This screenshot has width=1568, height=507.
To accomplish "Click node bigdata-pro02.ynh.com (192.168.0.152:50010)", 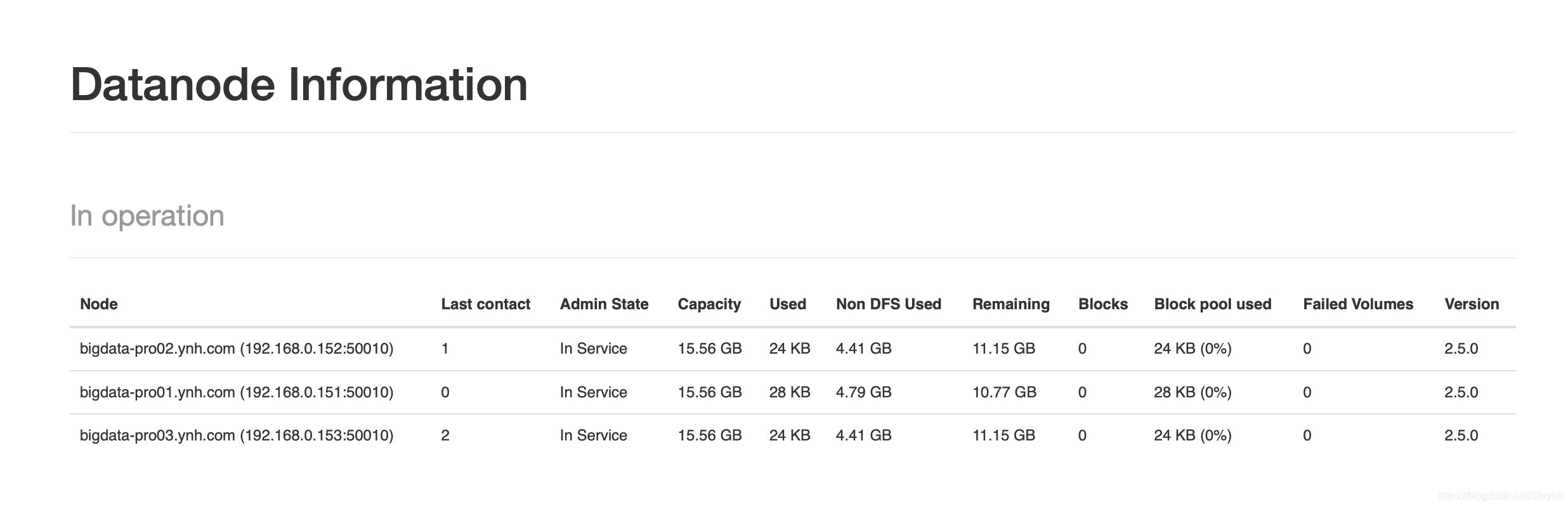I will (x=237, y=349).
